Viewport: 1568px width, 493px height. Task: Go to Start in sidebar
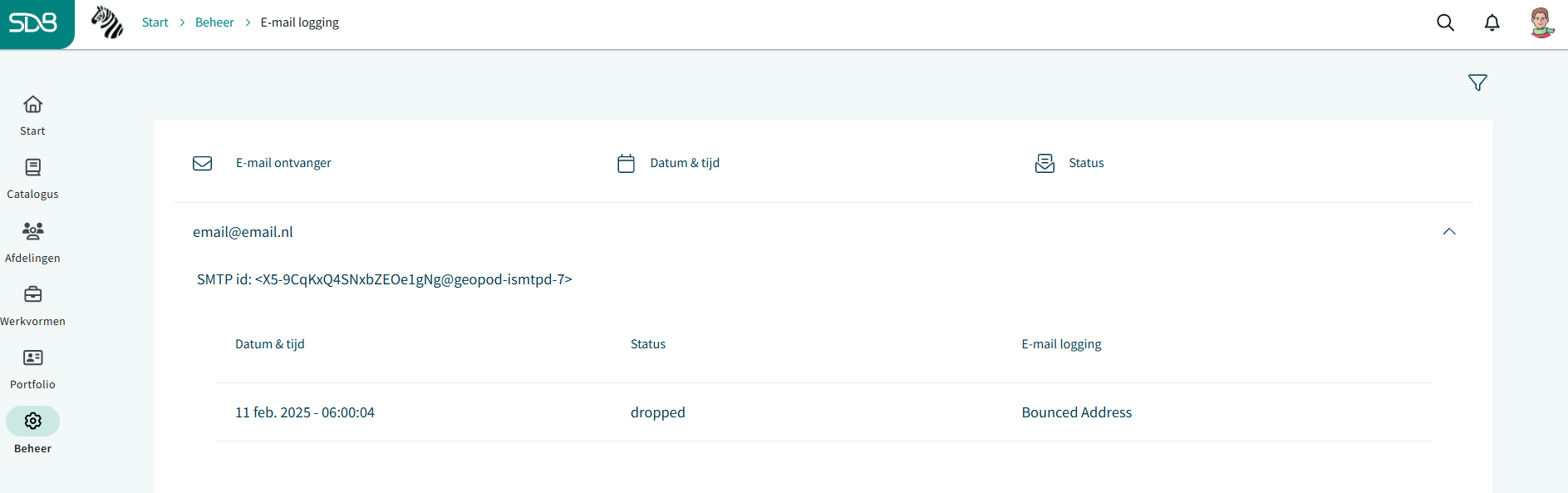32,116
